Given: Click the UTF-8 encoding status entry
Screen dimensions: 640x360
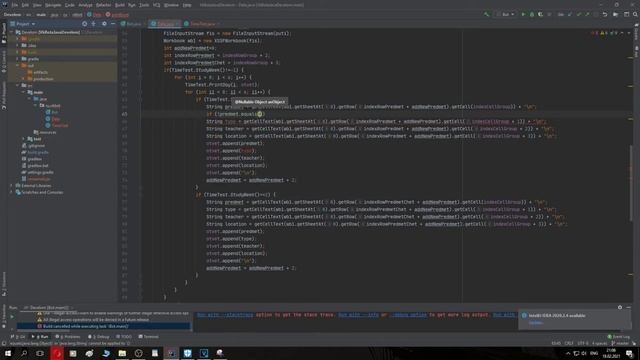Looking at the screenshot, I should 583,343.
